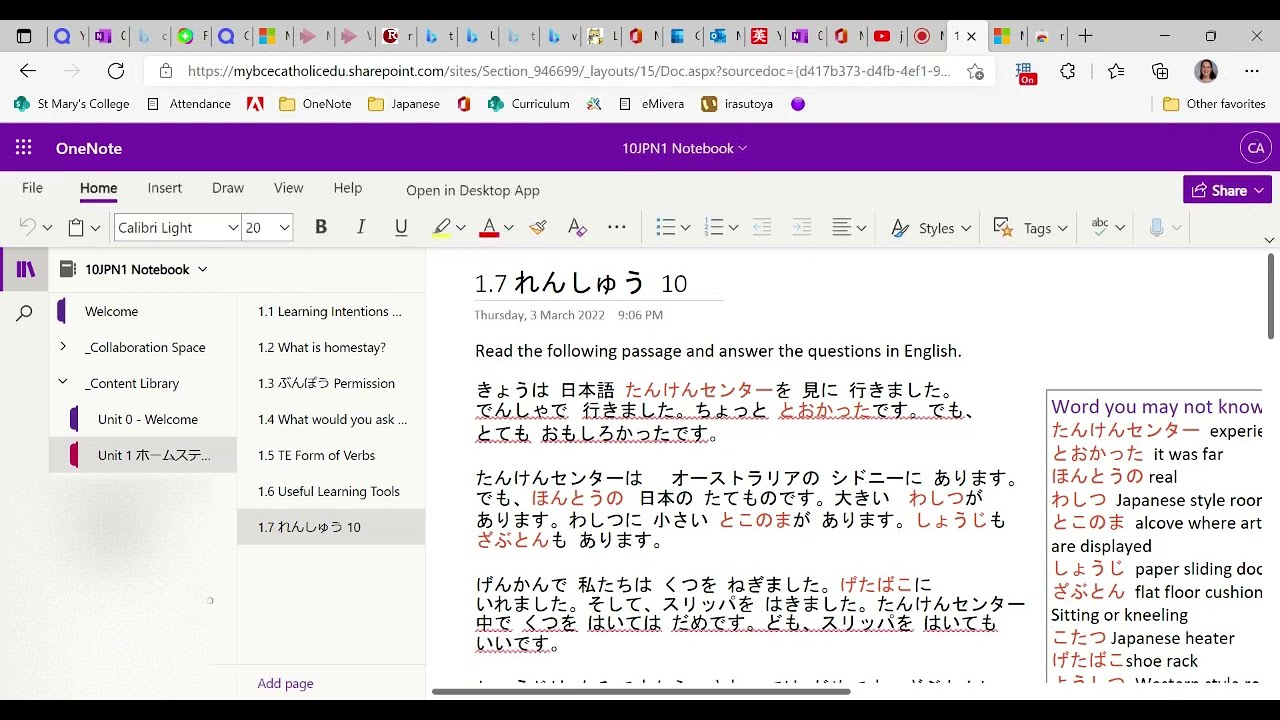
Task: Click the browser Refresh icon
Action: point(116,71)
